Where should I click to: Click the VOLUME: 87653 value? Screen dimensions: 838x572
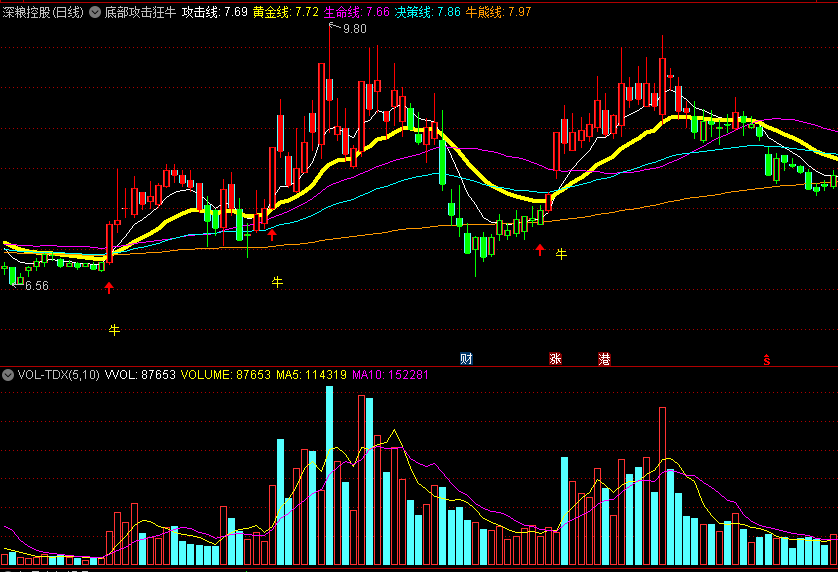click(226, 375)
